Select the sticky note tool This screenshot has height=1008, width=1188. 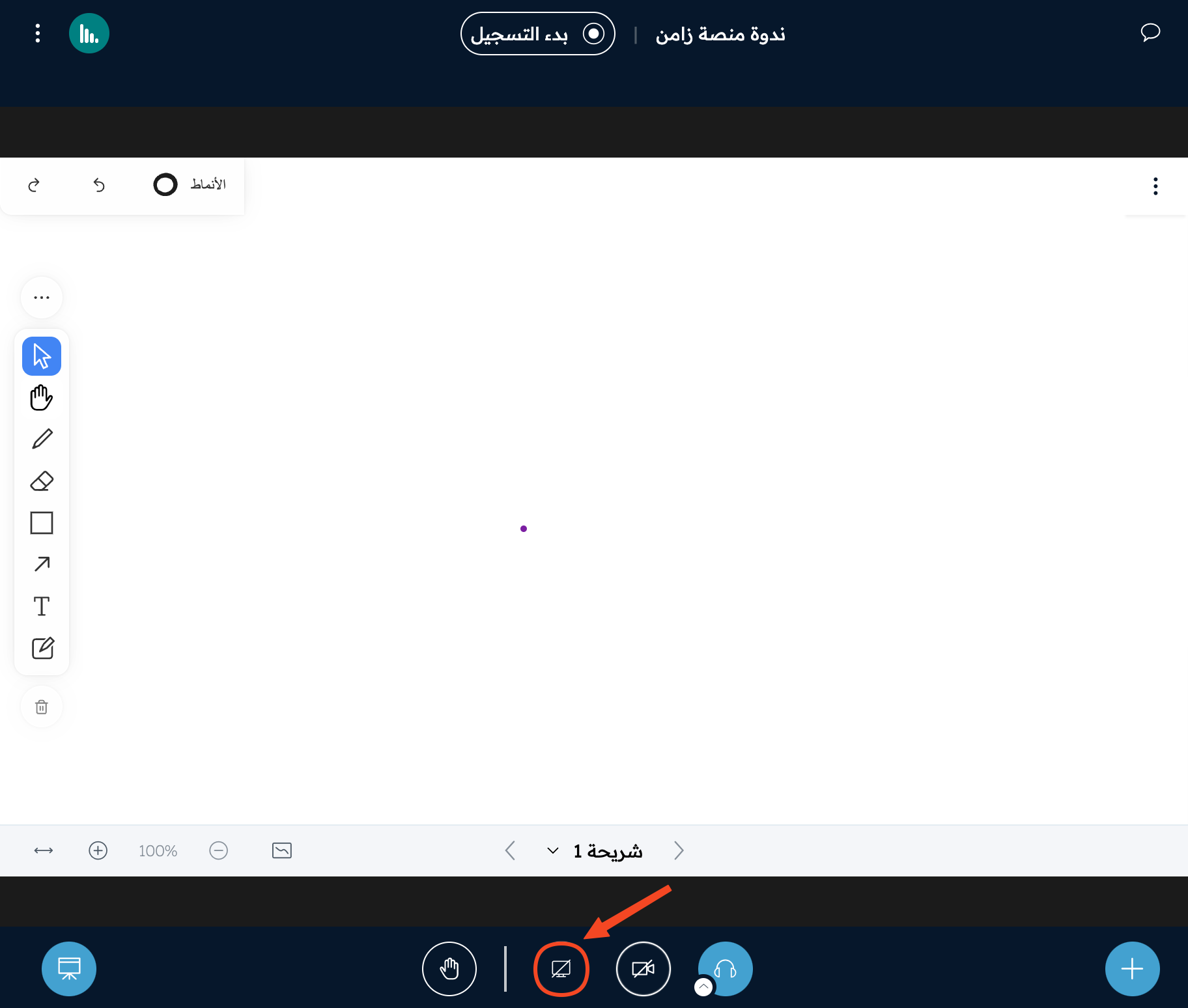pos(42,648)
